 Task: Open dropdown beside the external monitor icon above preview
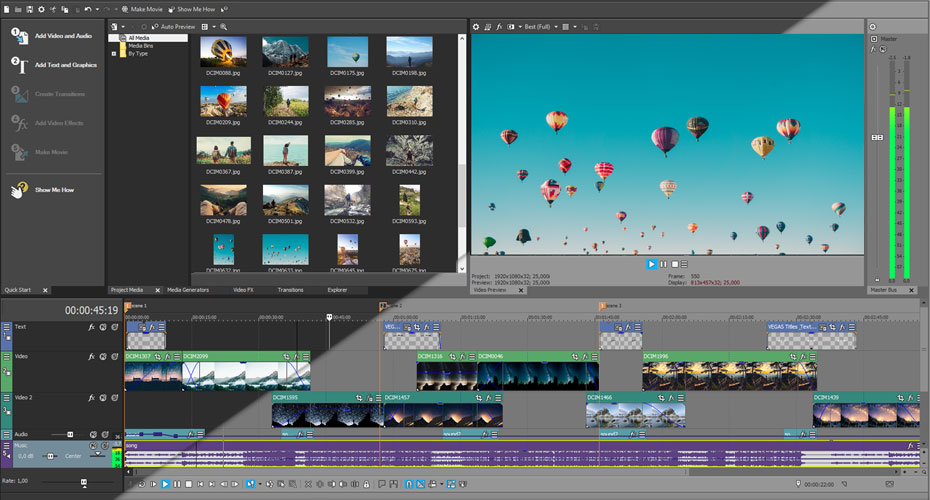[520, 27]
